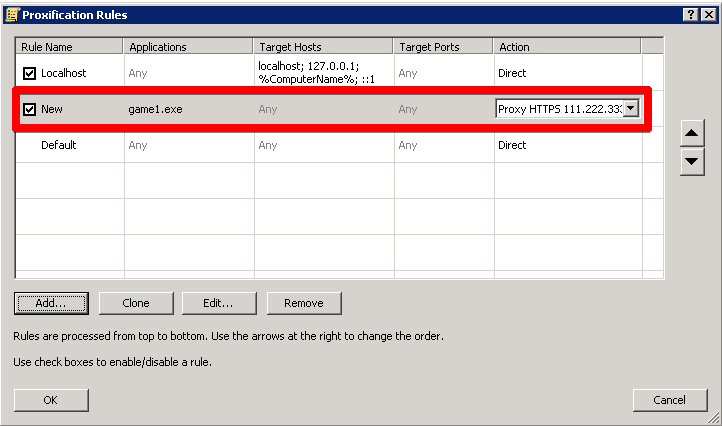Click the Target Ports column header
This screenshot has height=426, width=722.
tap(443, 47)
